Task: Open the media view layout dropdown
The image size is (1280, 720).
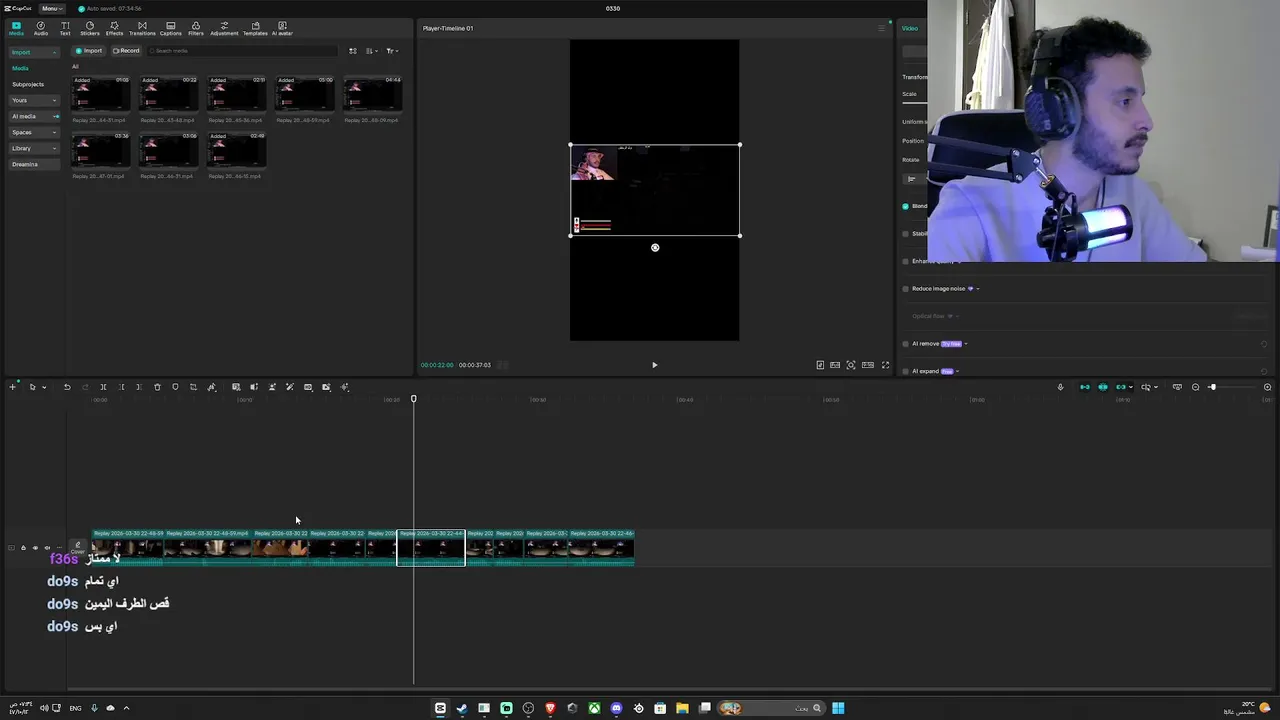Action: pos(353,51)
